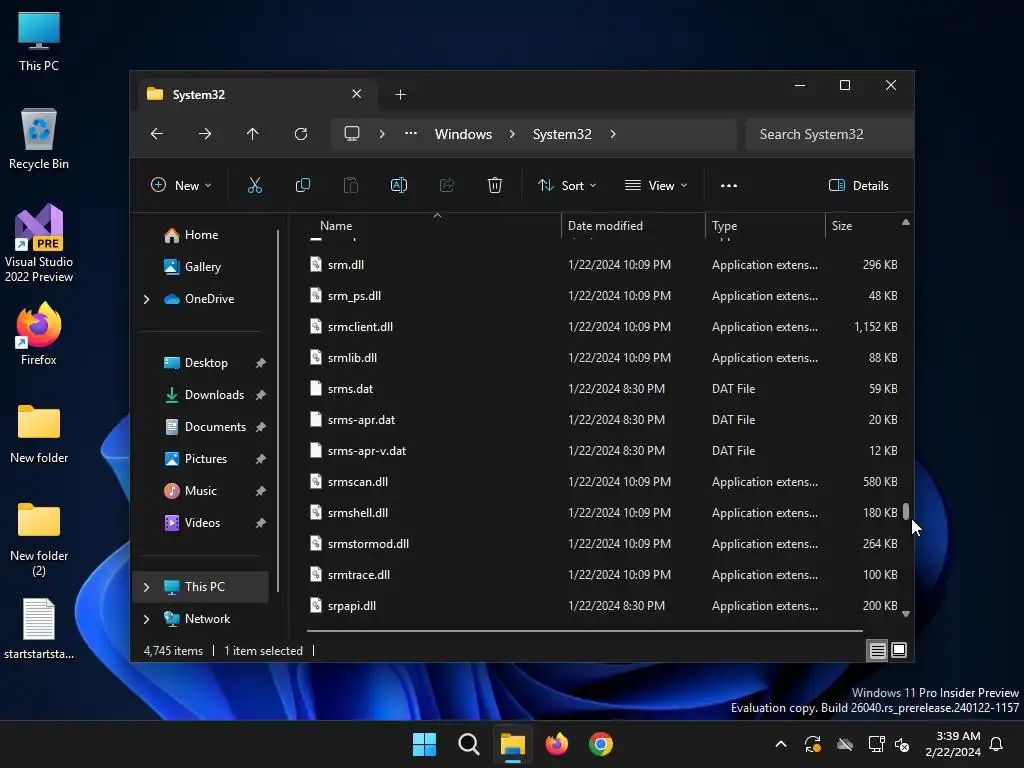Toggle the Details pane button
The image size is (1024, 768).
point(858,185)
